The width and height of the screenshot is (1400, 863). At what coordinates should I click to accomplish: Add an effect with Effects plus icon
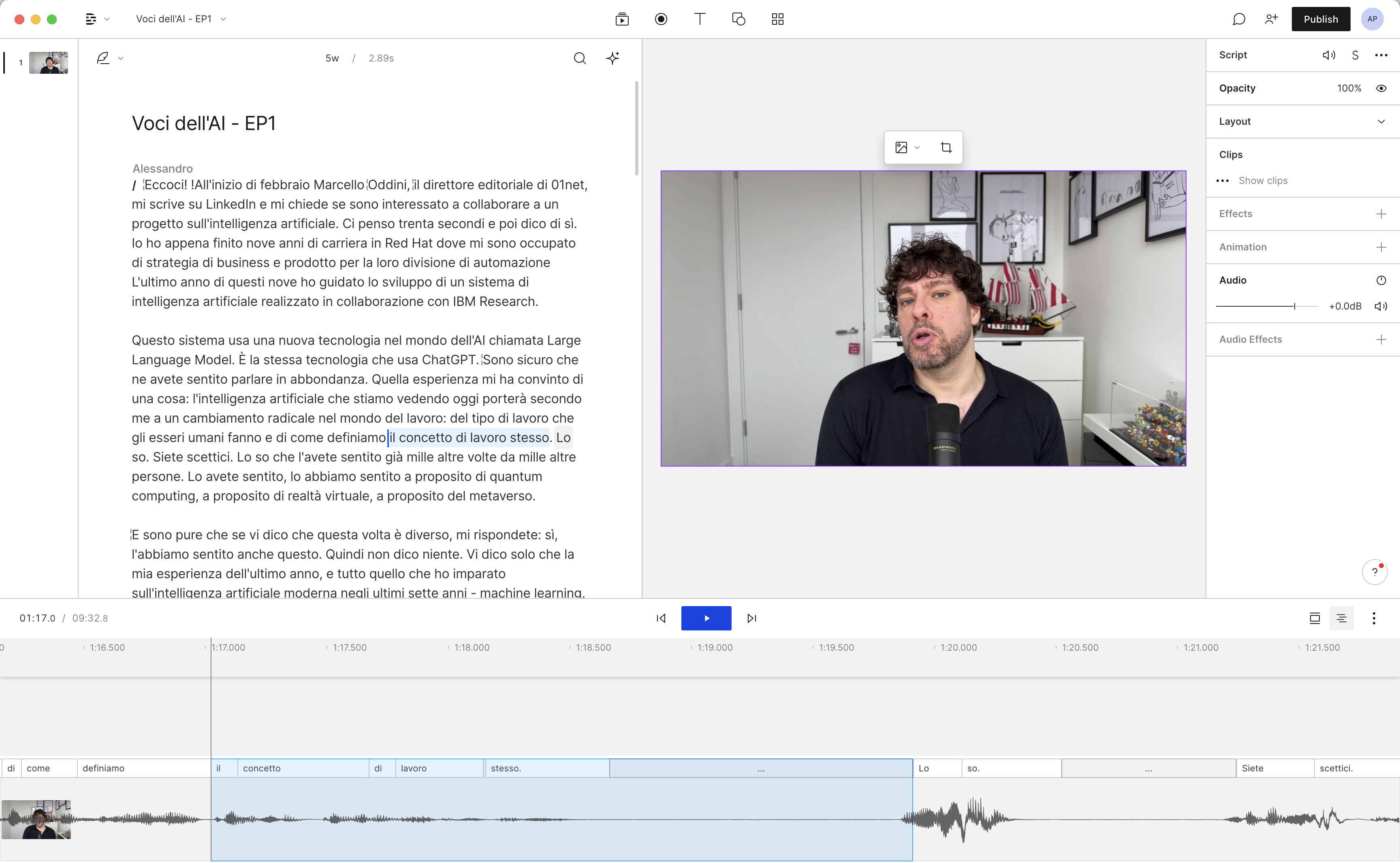(1381, 214)
